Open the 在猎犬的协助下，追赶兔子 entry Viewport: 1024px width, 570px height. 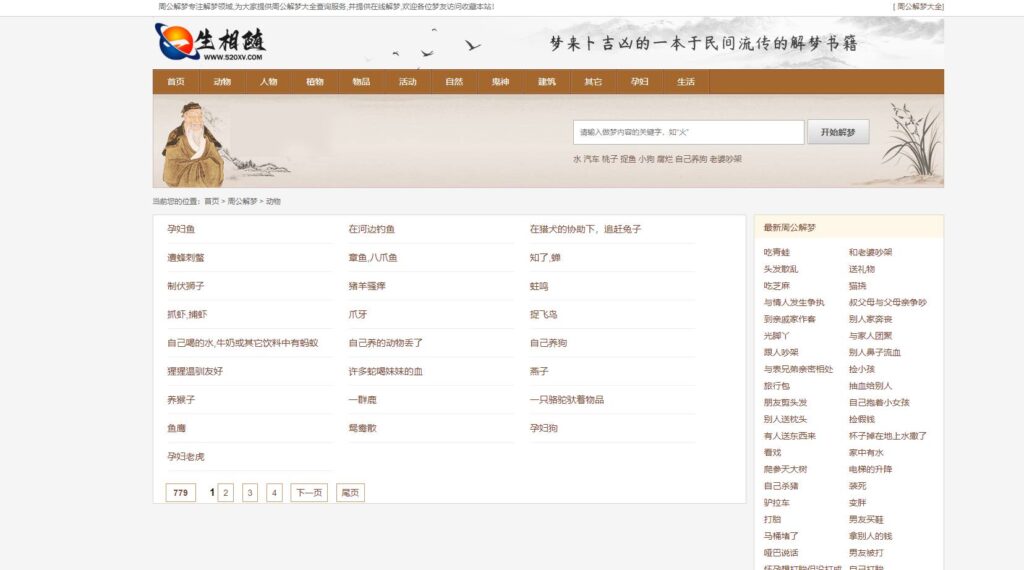[x=585, y=229]
